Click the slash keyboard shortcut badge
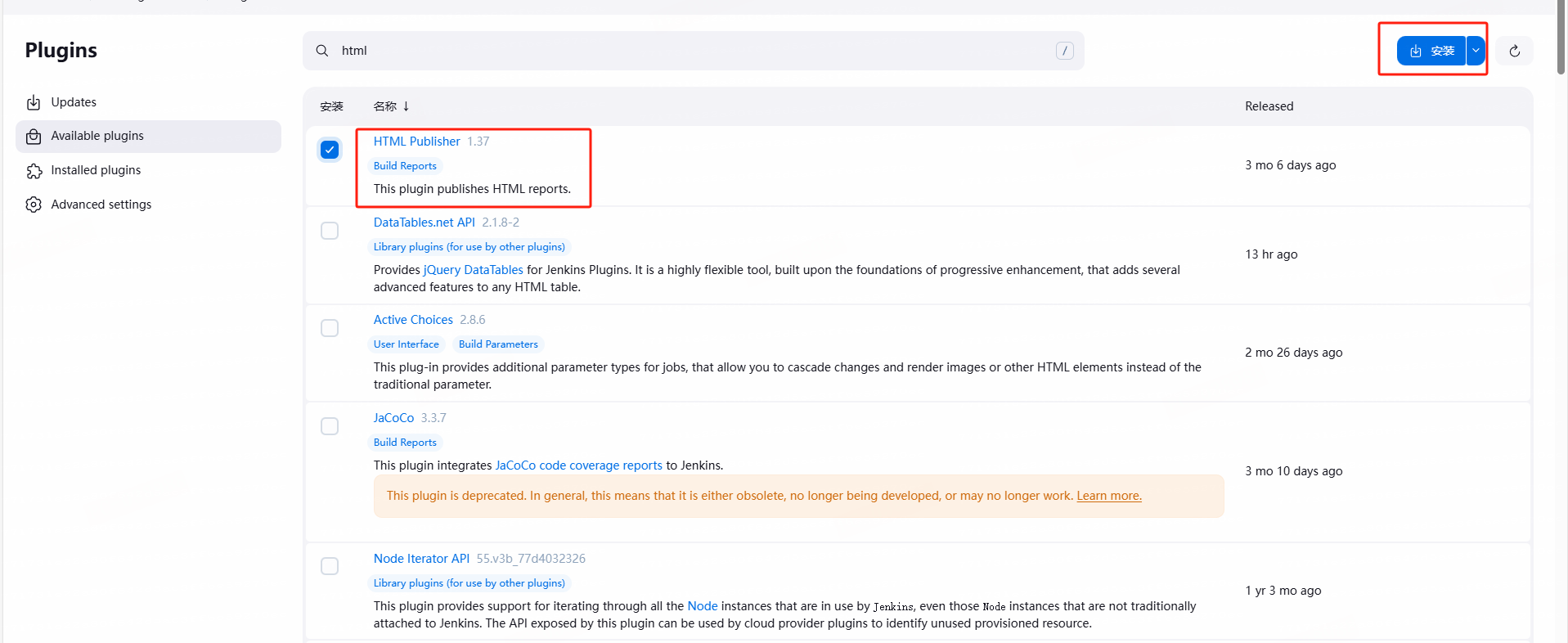 click(x=1064, y=51)
